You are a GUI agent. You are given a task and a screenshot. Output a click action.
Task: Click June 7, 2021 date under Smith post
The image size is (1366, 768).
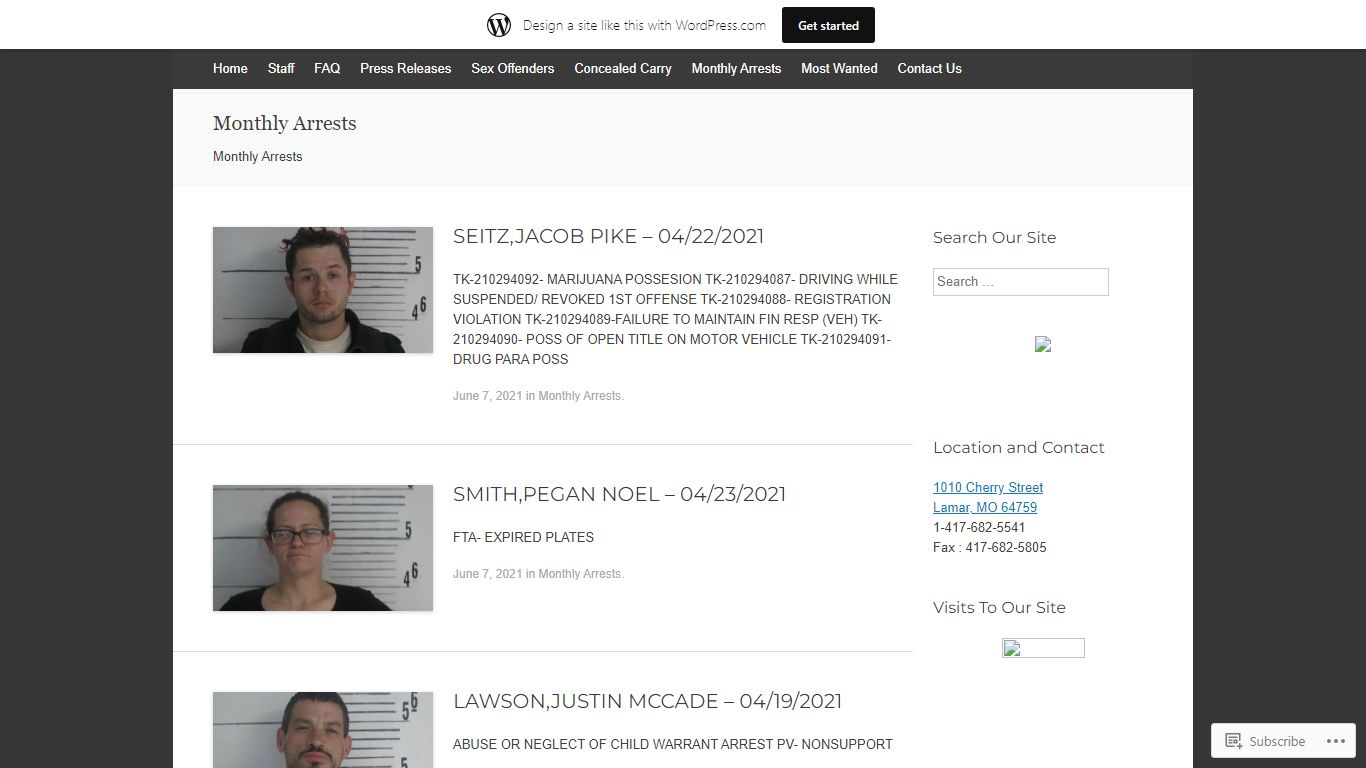pos(488,574)
